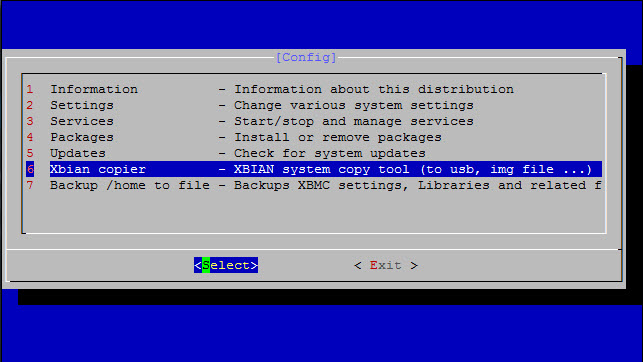
Task: Click 'Check for system updates' description
Action: [330, 153]
